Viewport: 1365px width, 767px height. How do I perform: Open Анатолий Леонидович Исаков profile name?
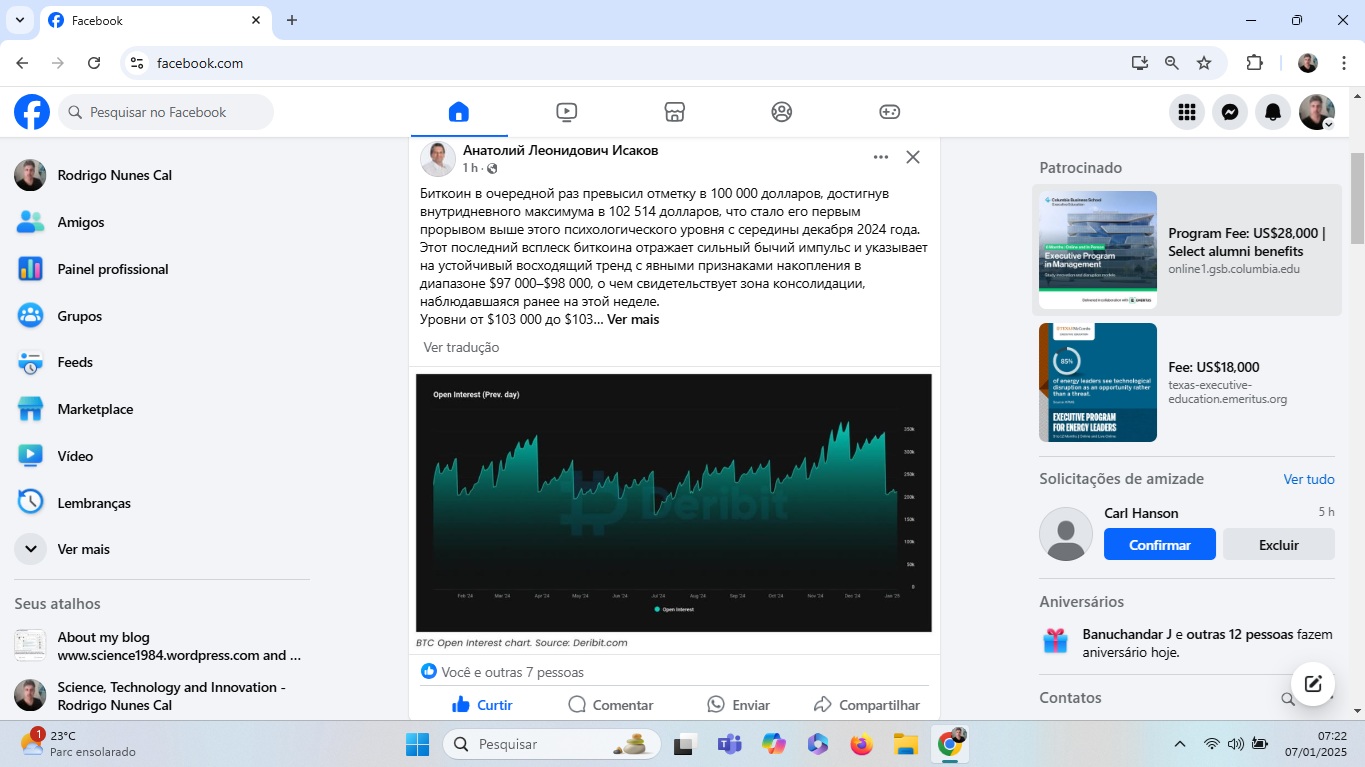tap(560, 150)
